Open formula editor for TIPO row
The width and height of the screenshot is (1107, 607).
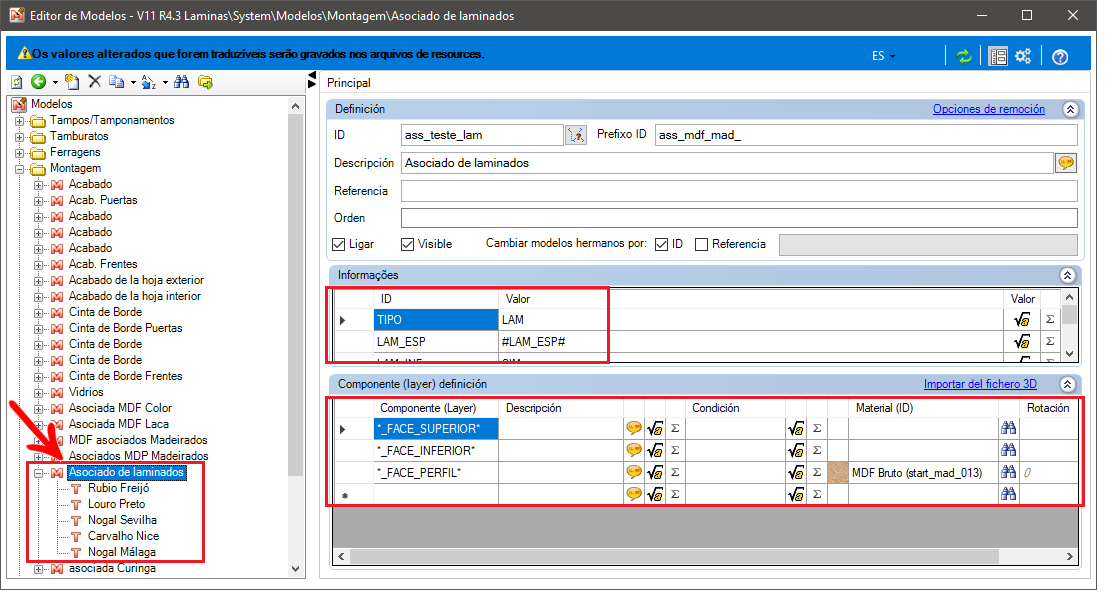(x=1022, y=320)
